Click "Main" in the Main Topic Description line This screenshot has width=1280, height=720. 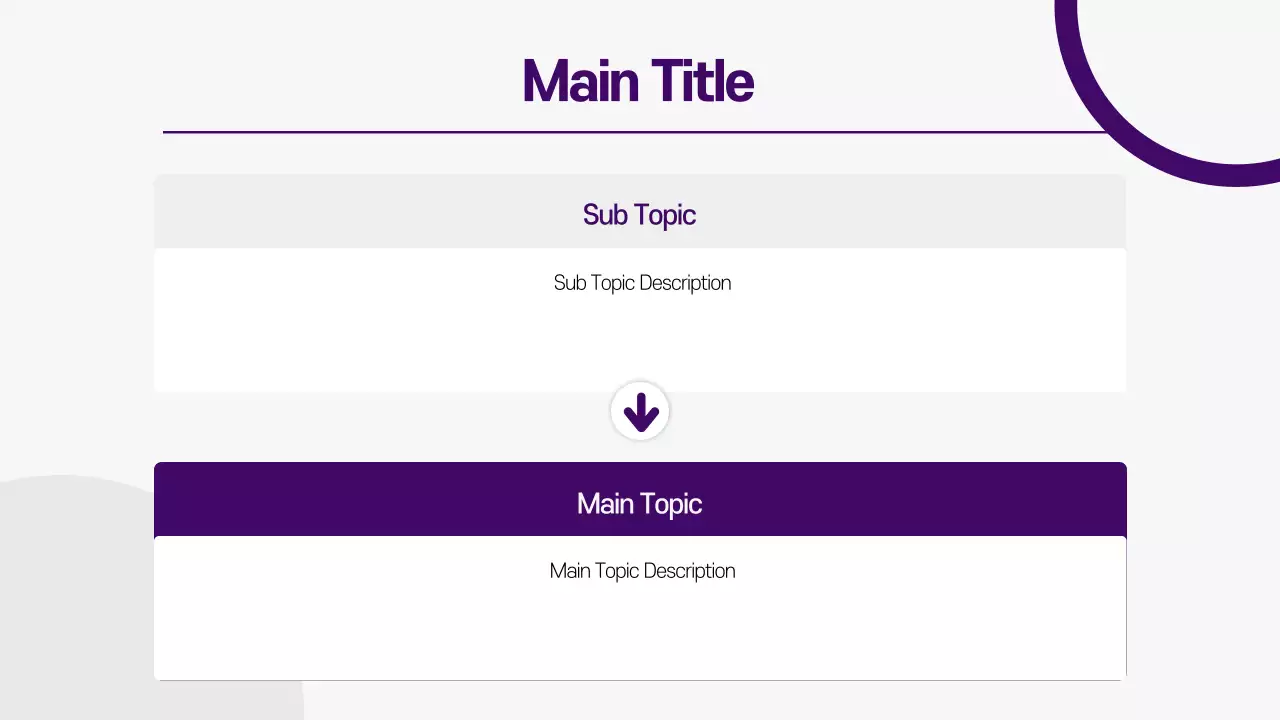pos(570,571)
